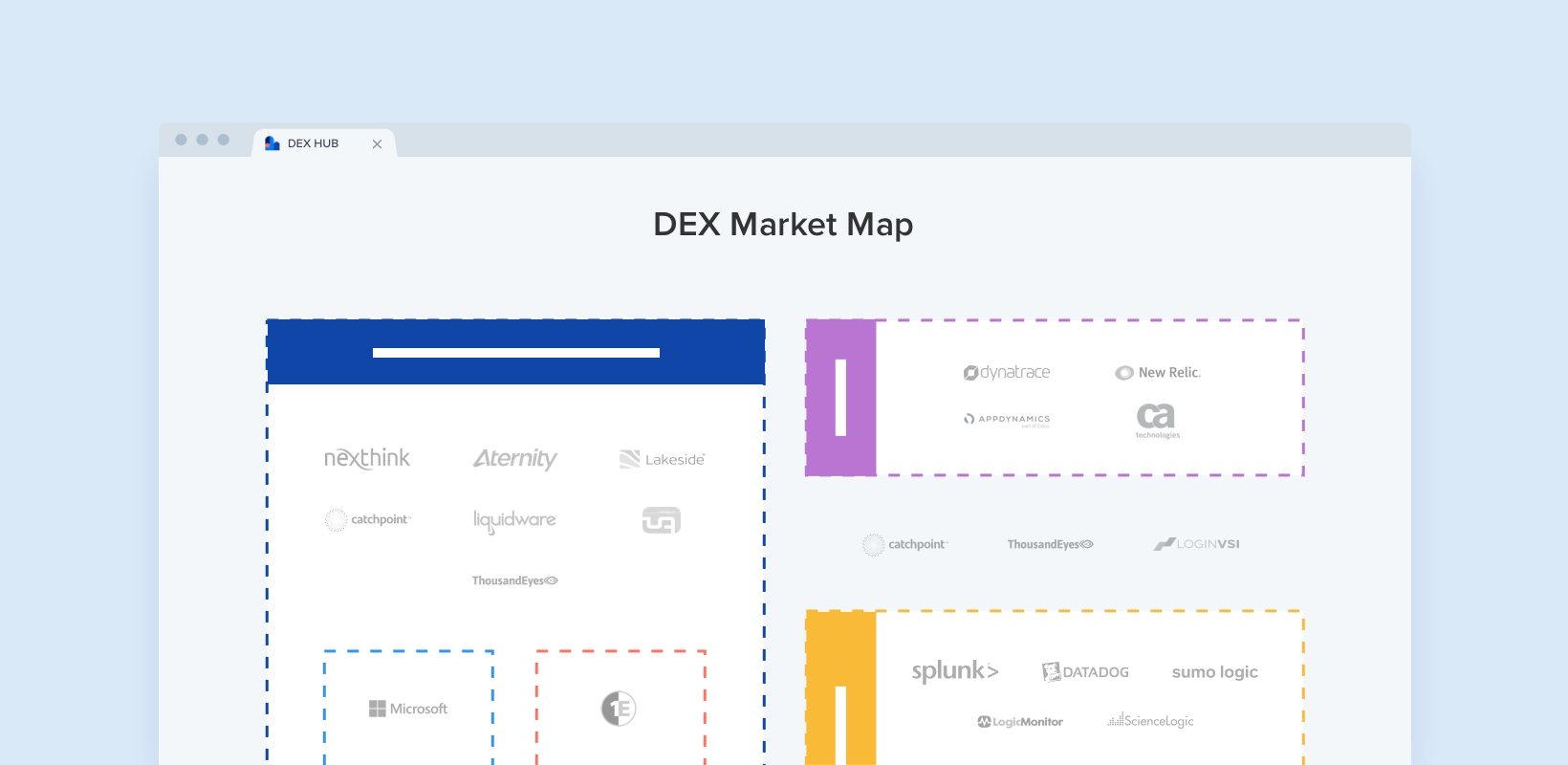
Task: Click the CA technologies logo
Action: tap(1157, 421)
